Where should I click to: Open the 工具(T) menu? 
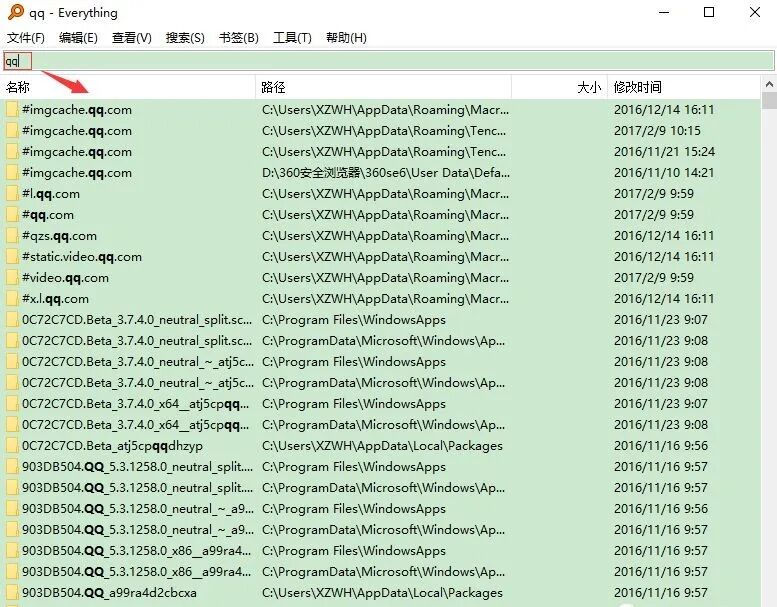292,38
